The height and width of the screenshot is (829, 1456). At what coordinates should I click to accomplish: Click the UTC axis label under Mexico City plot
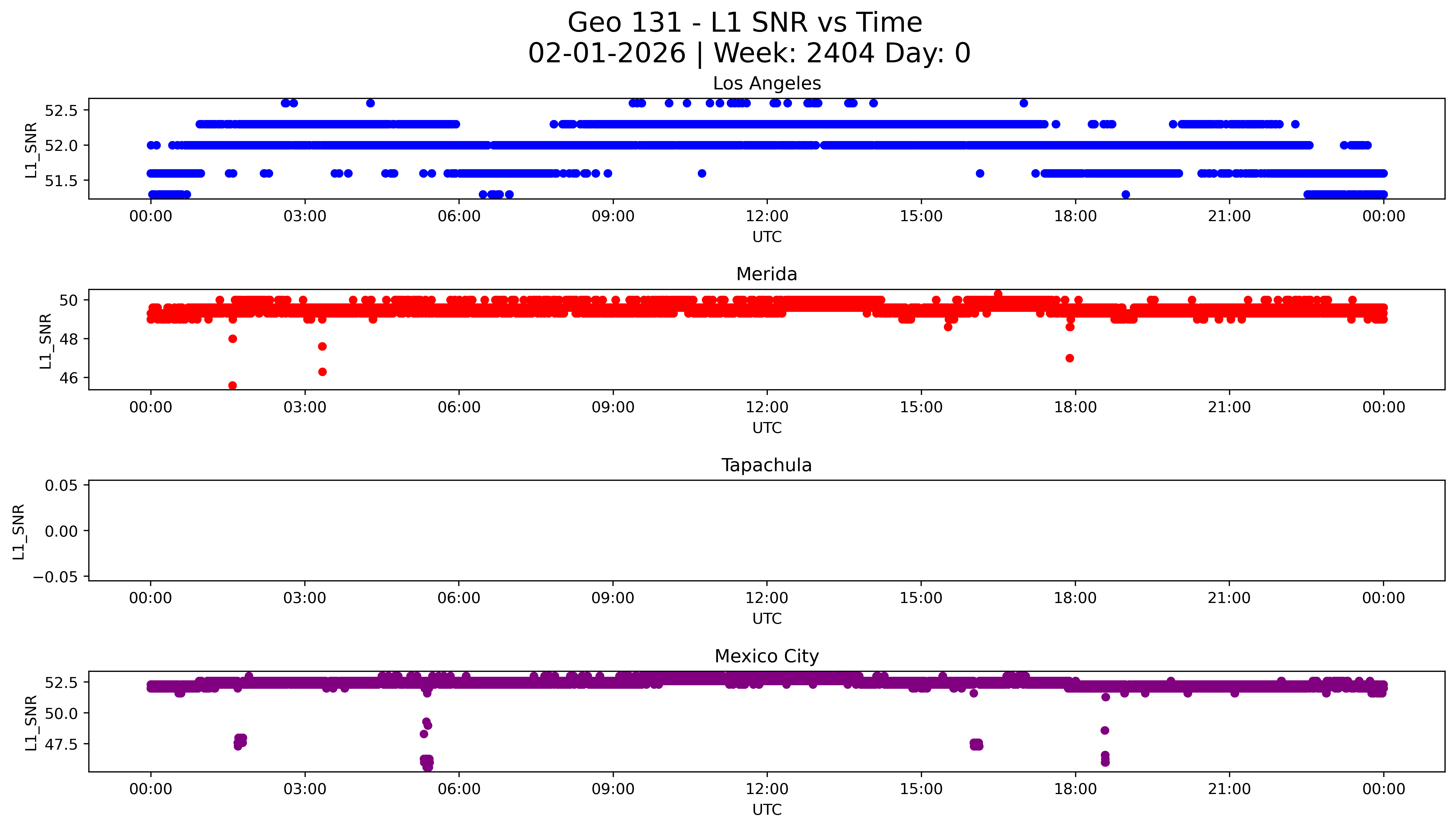(766, 810)
